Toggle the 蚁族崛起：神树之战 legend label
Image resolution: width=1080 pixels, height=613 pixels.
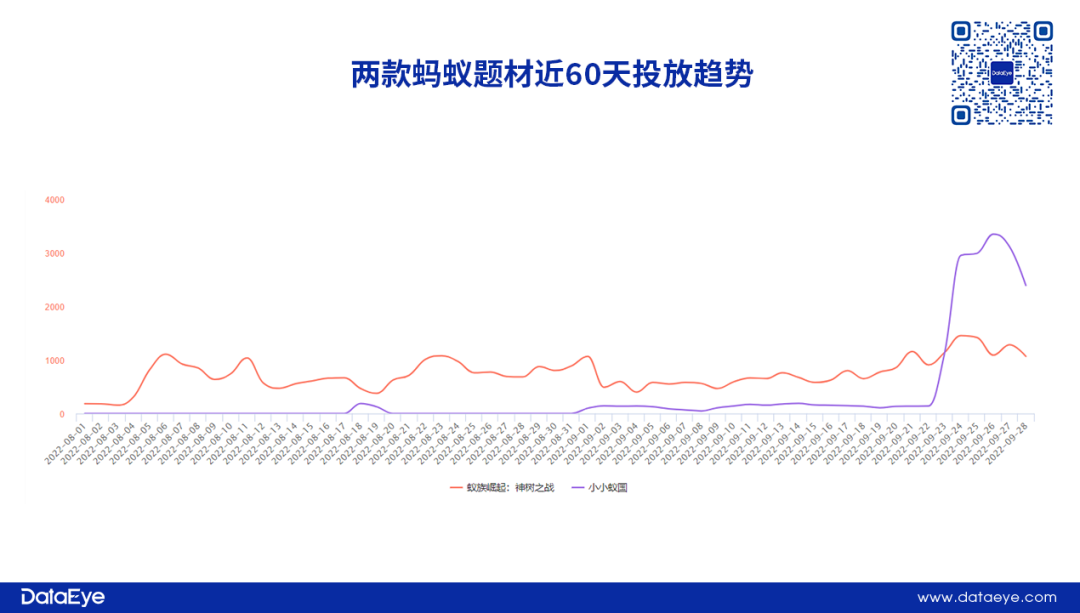(x=506, y=488)
